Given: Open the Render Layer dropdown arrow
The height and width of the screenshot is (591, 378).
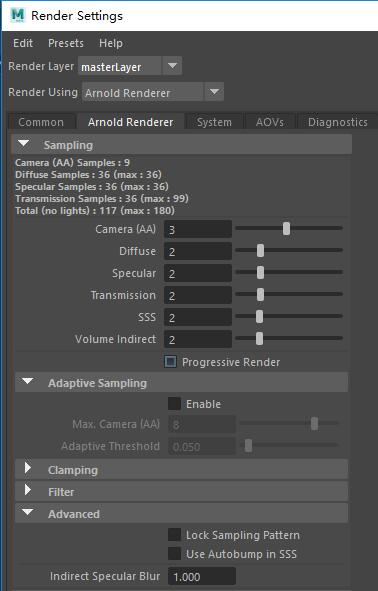Looking at the screenshot, I should pyautogui.click(x=172, y=66).
